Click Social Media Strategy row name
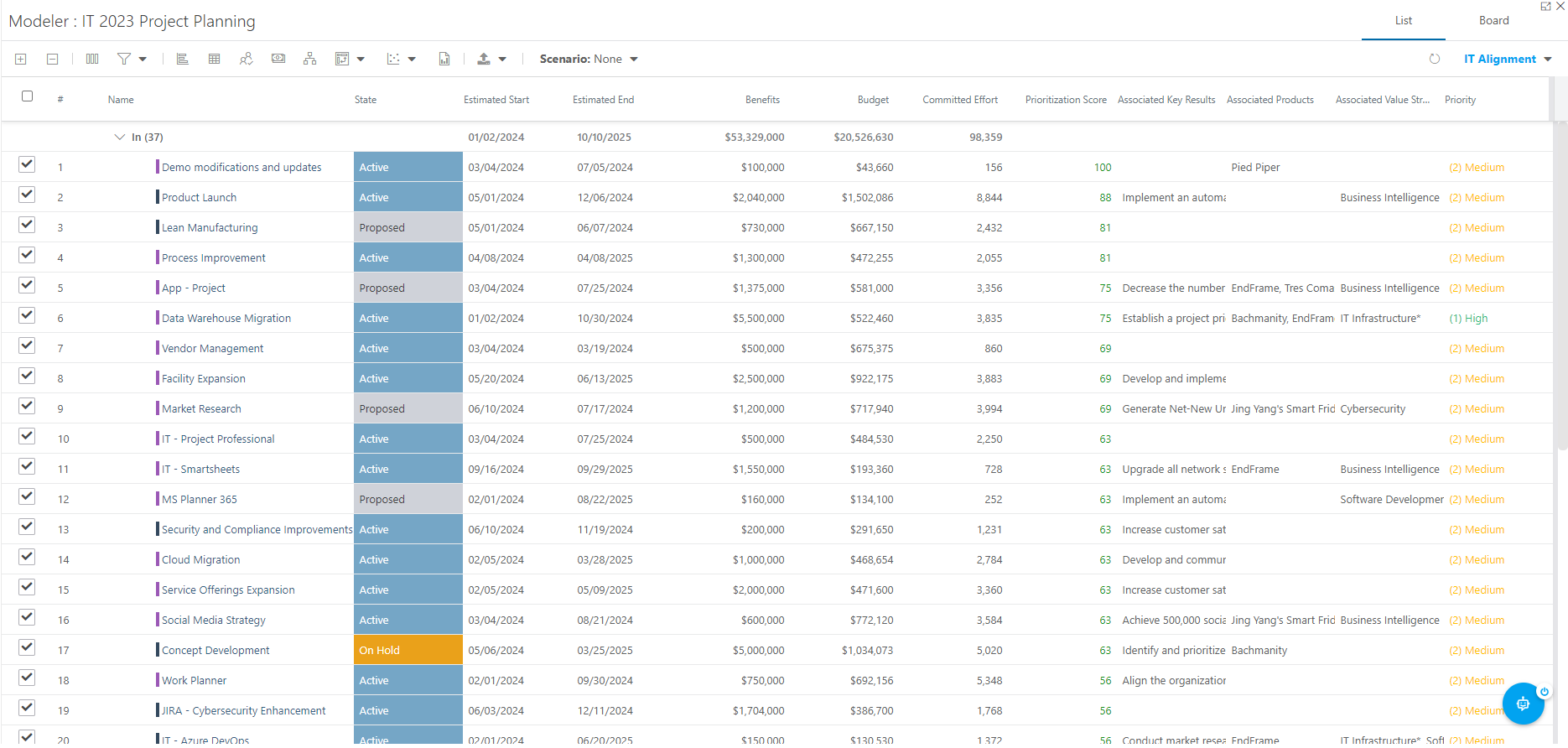The width and height of the screenshot is (1568, 748). click(x=214, y=621)
